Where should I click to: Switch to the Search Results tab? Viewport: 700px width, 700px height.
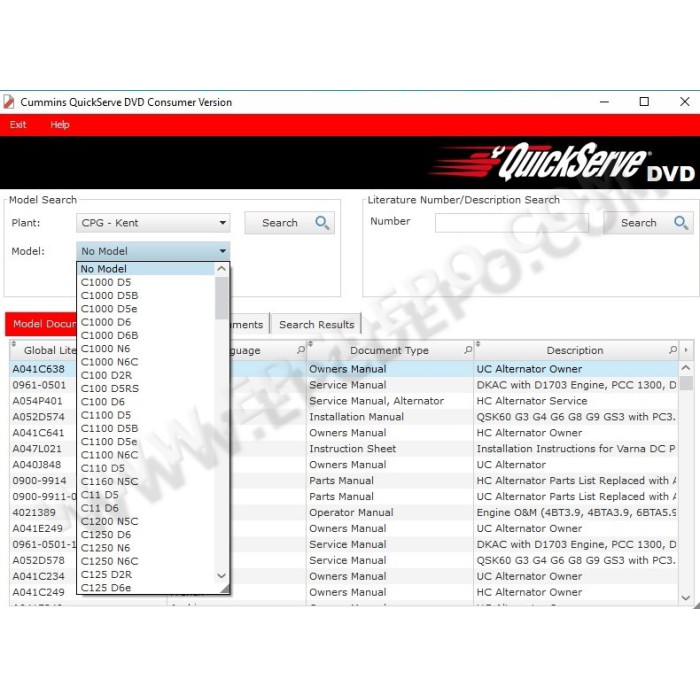point(317,325)
